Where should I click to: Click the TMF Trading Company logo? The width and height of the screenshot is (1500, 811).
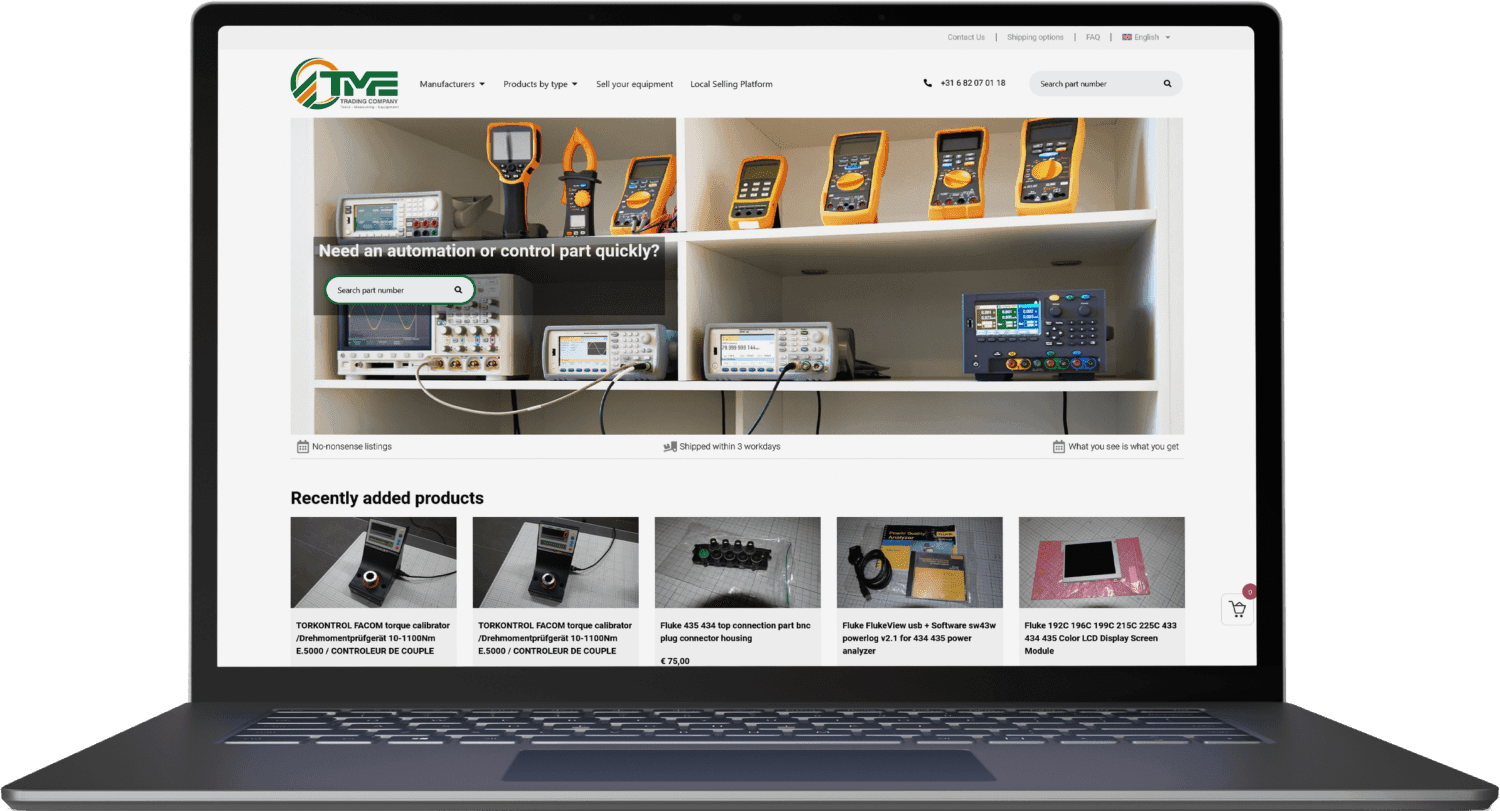pyautogui.click(x=345, y=84)
